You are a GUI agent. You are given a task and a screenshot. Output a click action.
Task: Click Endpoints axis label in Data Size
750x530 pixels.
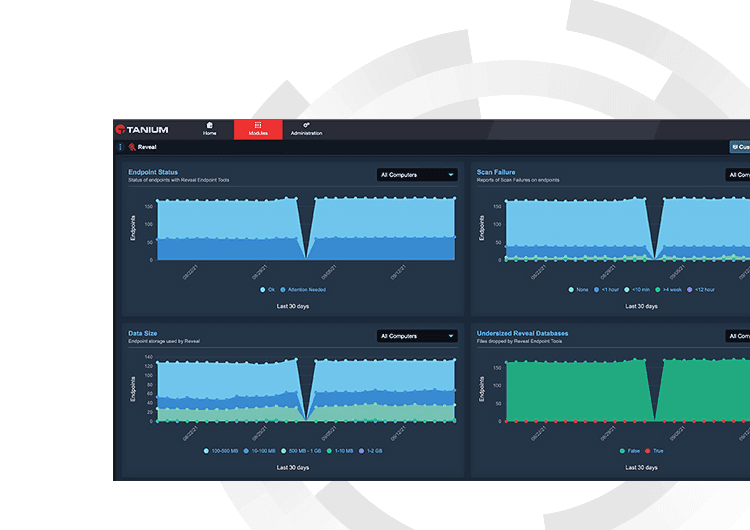point(133,389)
